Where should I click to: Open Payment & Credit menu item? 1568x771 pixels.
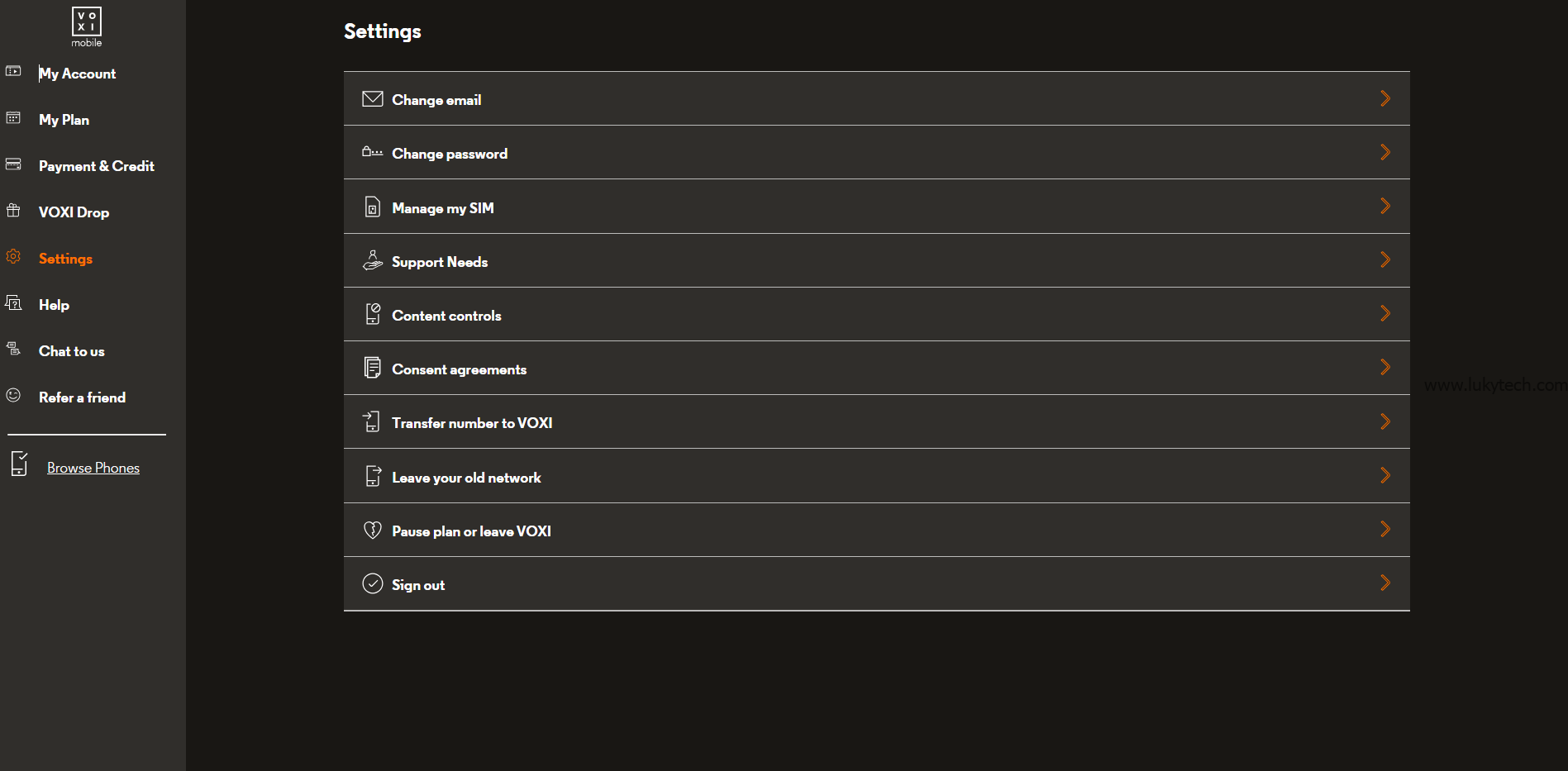tap(96, 166)
